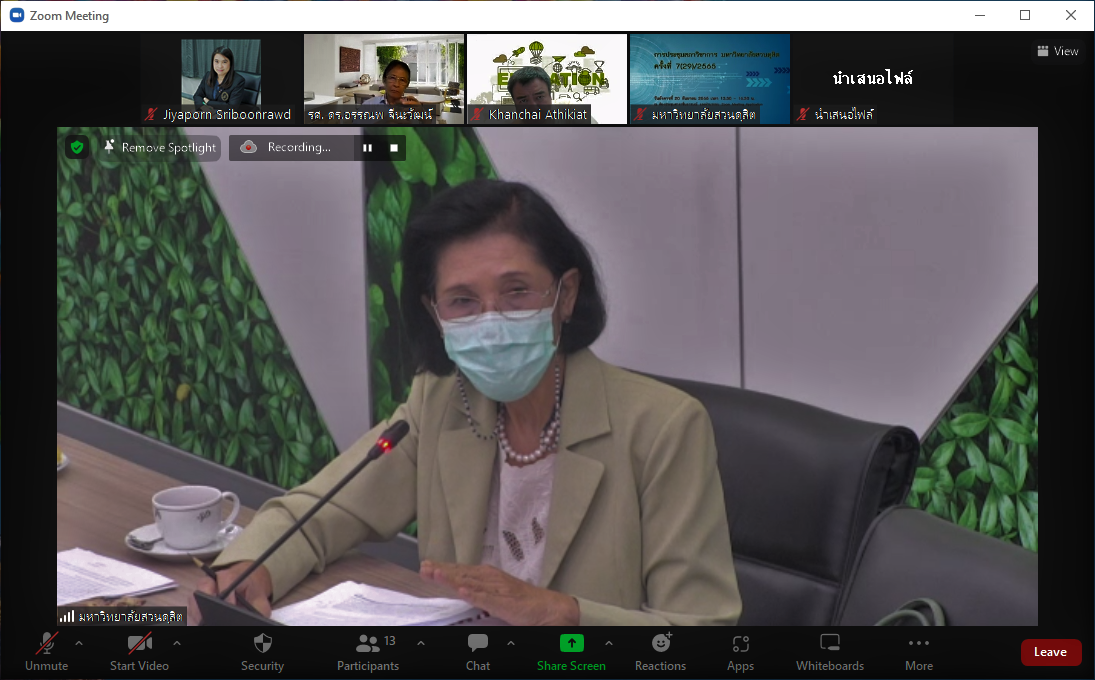The height and width of the screenshot is (680, 1095).
Task: Unmute the microphone
Action: [x=46, y=644]
